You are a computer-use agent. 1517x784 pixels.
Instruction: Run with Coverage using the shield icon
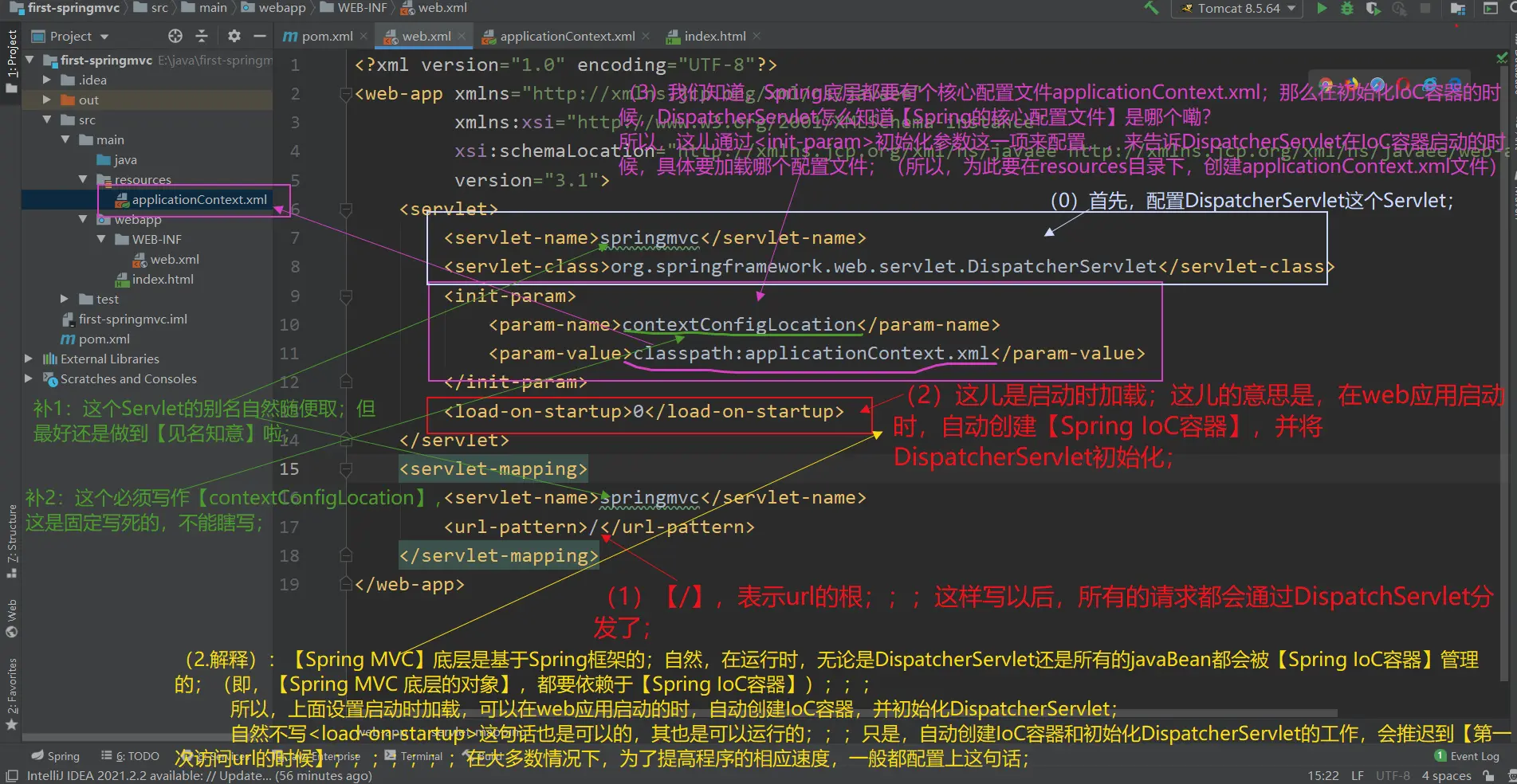pyautogui.click(x=1373, y=9)
